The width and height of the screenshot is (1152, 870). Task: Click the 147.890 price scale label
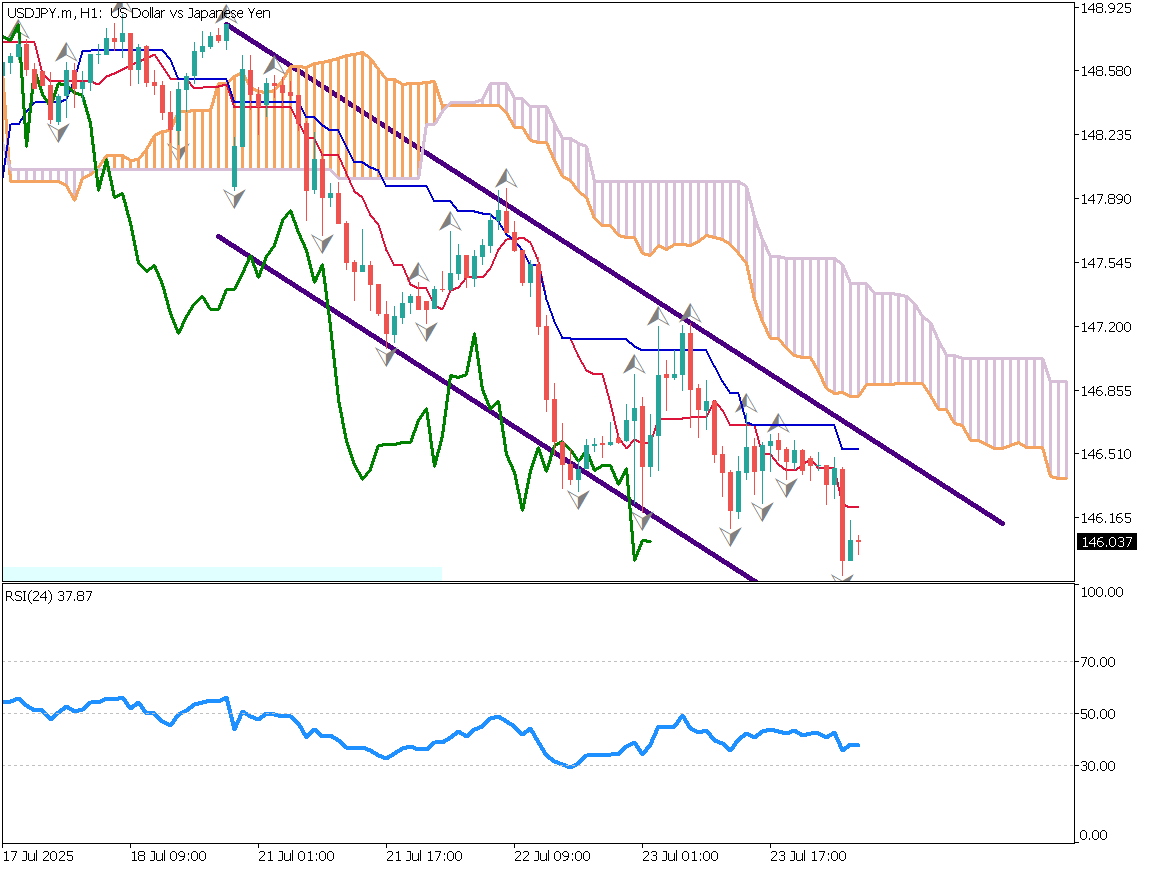(1105, 199)
